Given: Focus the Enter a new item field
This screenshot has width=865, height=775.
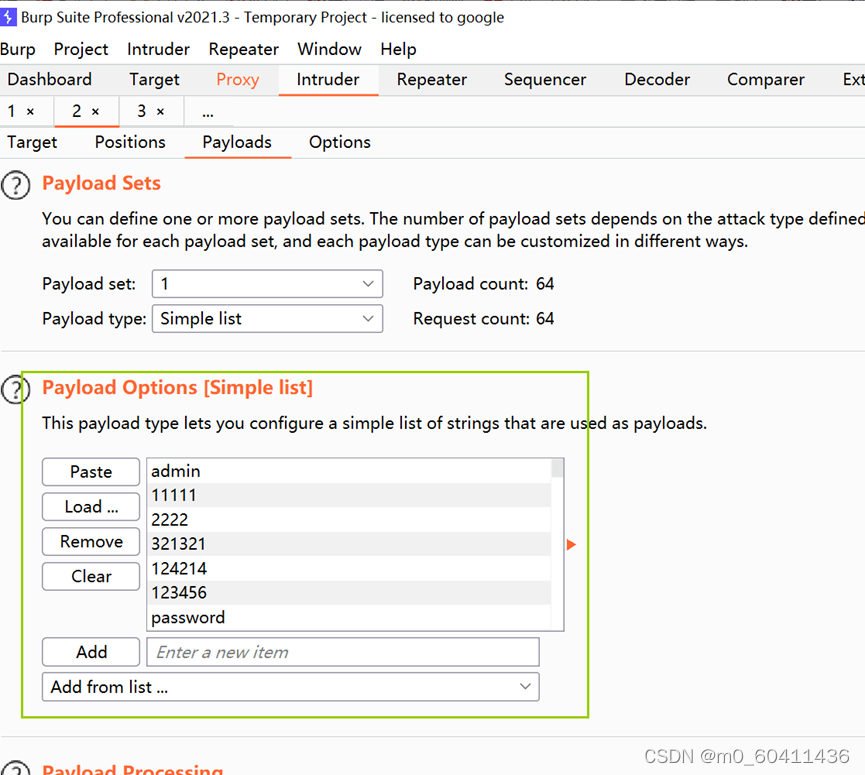Looking at the screenshot, I should pyautogui.click(x=343, y=652).
